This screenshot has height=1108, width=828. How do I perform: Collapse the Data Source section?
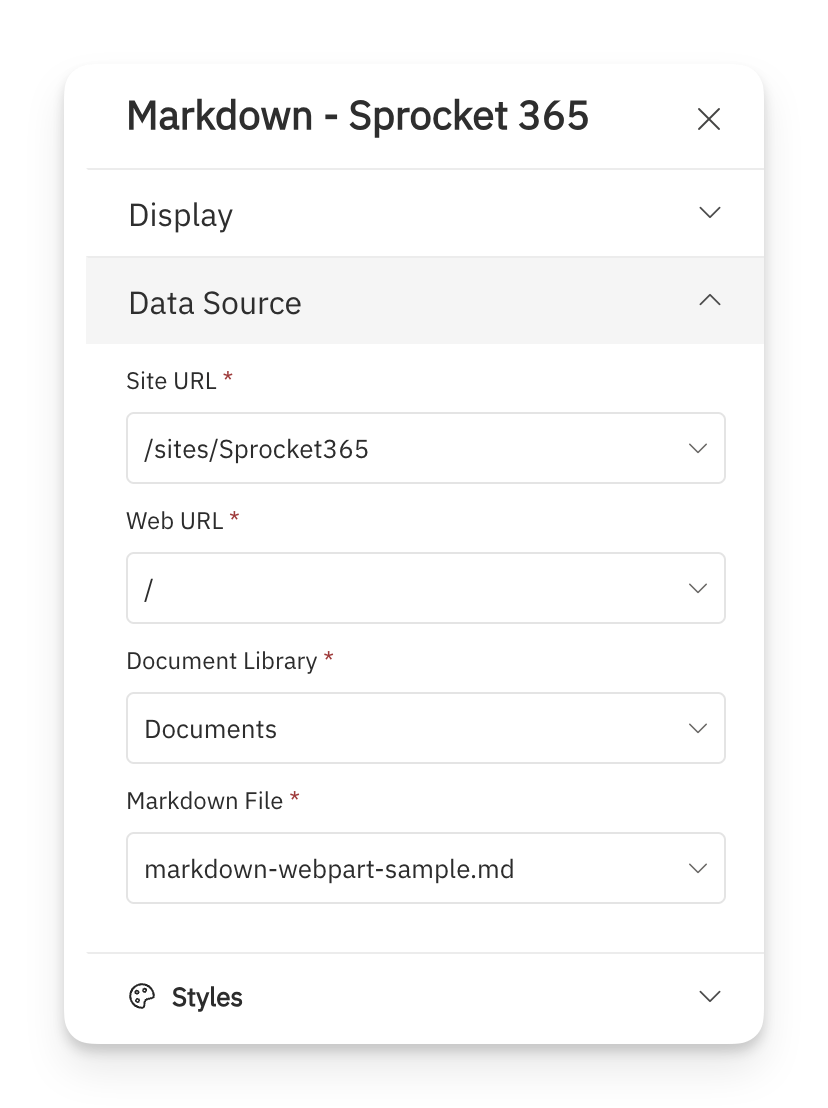click(x=425, y=301)
